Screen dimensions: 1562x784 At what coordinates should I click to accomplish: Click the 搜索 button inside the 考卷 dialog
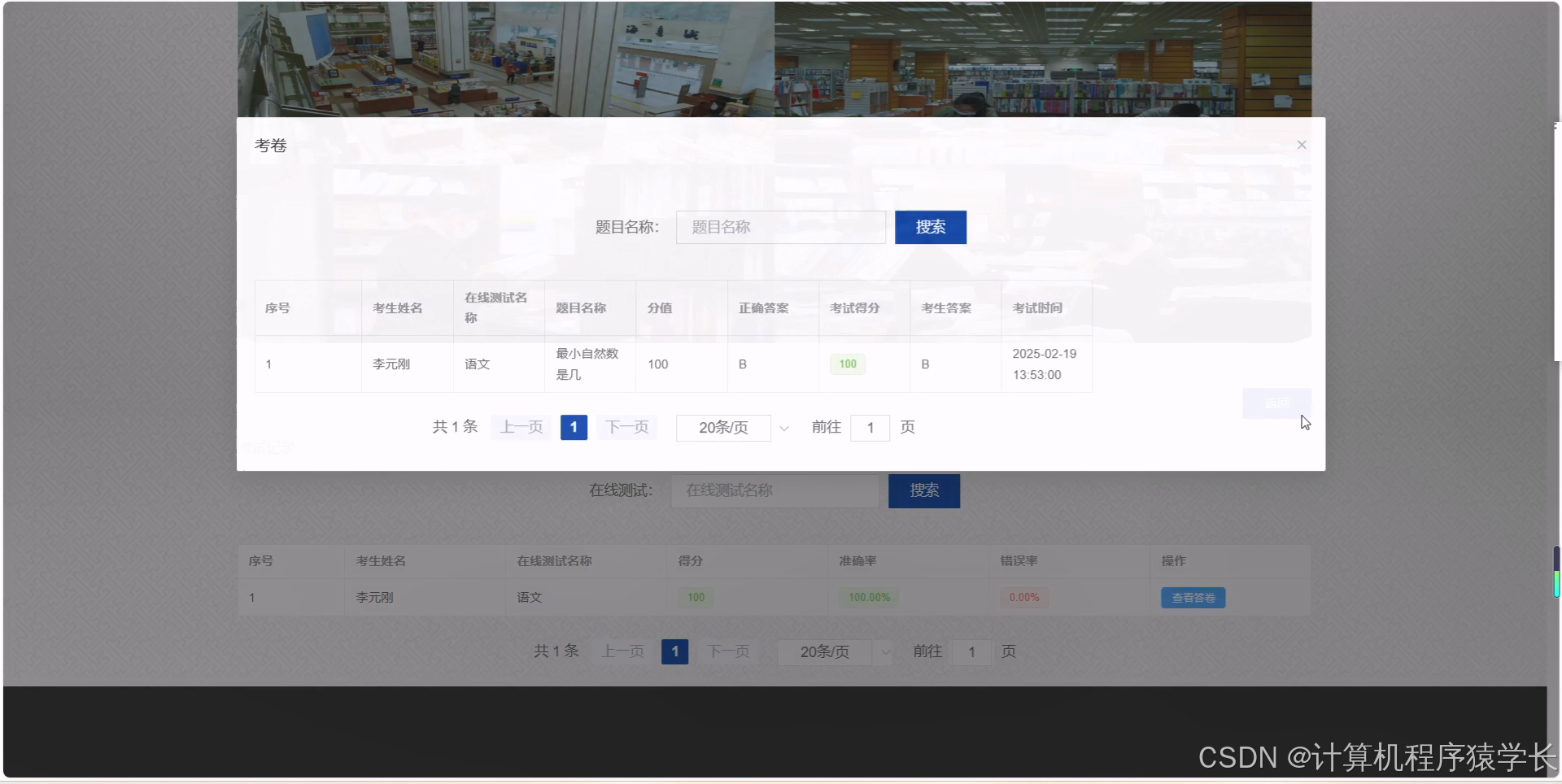(x=930, y=227)
